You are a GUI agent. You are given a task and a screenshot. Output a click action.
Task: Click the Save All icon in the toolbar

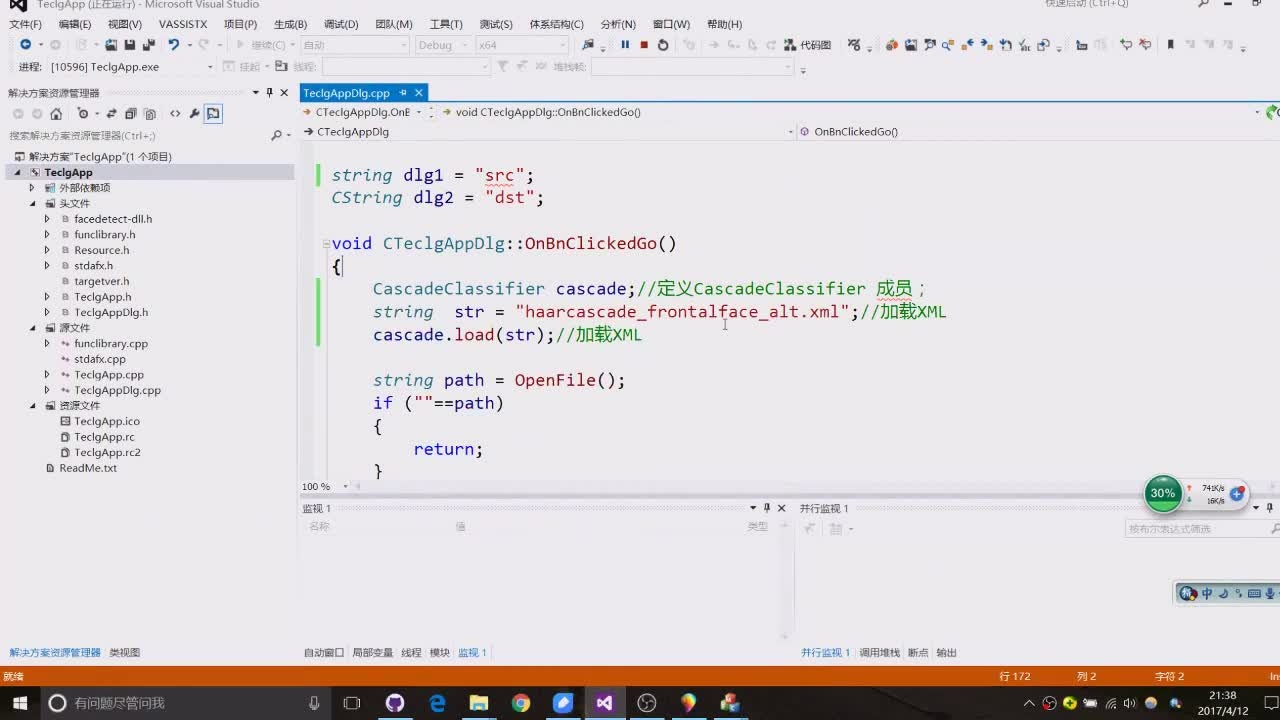(148, 45)
